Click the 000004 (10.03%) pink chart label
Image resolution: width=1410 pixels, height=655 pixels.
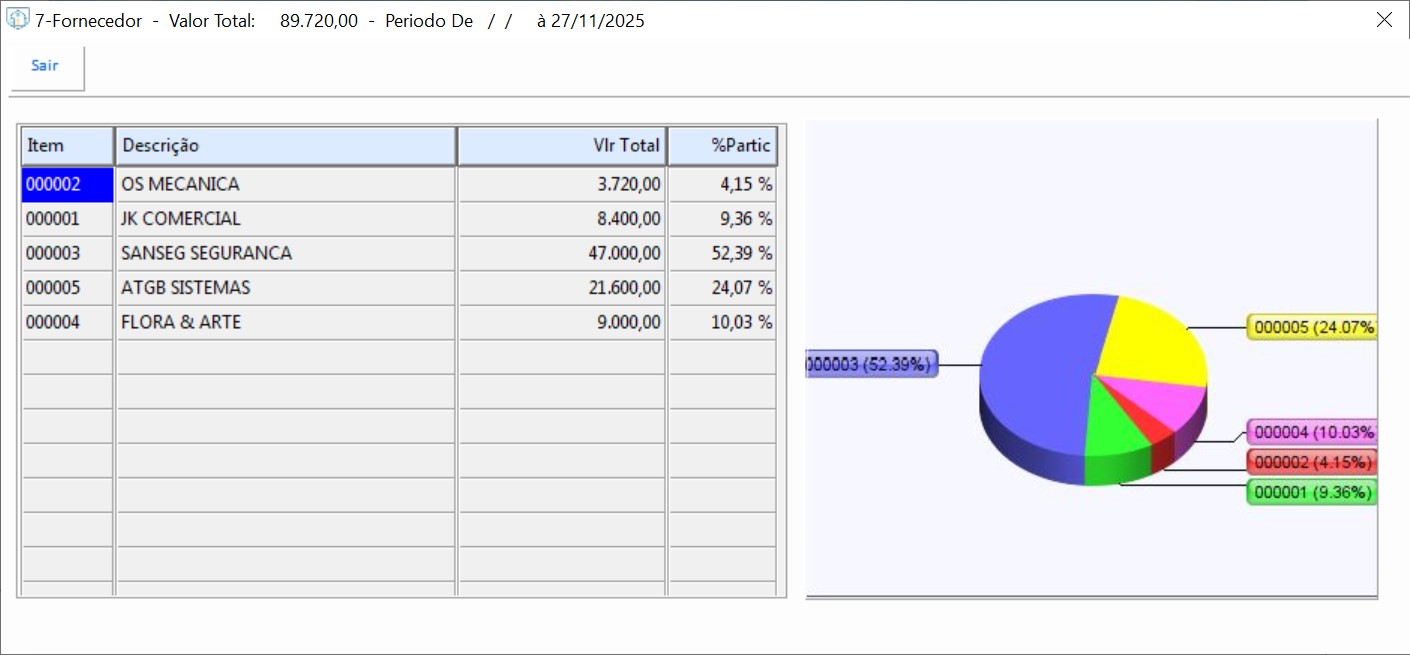(x=1312, y=432)
